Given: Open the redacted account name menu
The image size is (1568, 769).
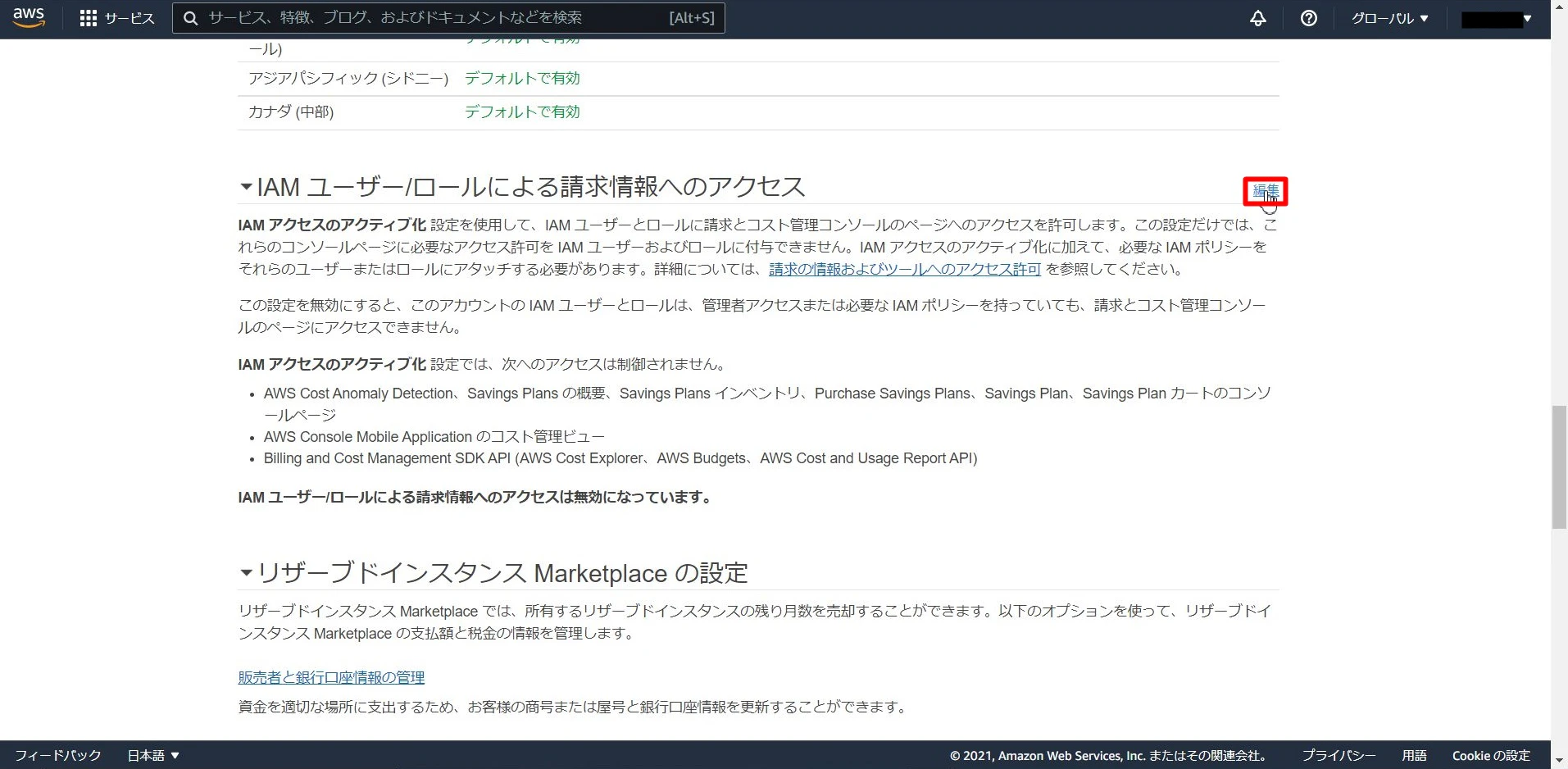Looking at the screenshot, I should pos(1497,18).
